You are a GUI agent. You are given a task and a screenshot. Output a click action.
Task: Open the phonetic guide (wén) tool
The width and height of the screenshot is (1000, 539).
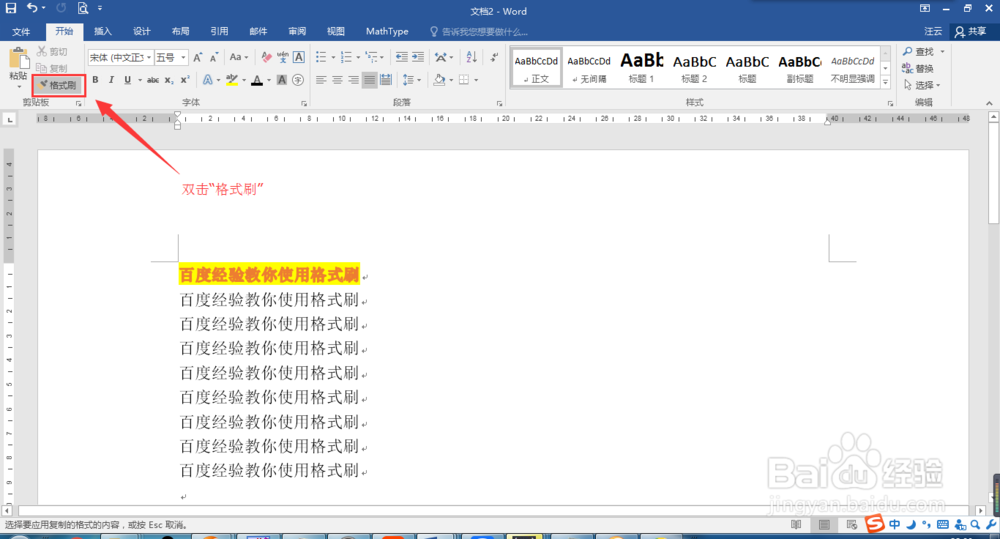pyautogui.click(x=283, y=57)
